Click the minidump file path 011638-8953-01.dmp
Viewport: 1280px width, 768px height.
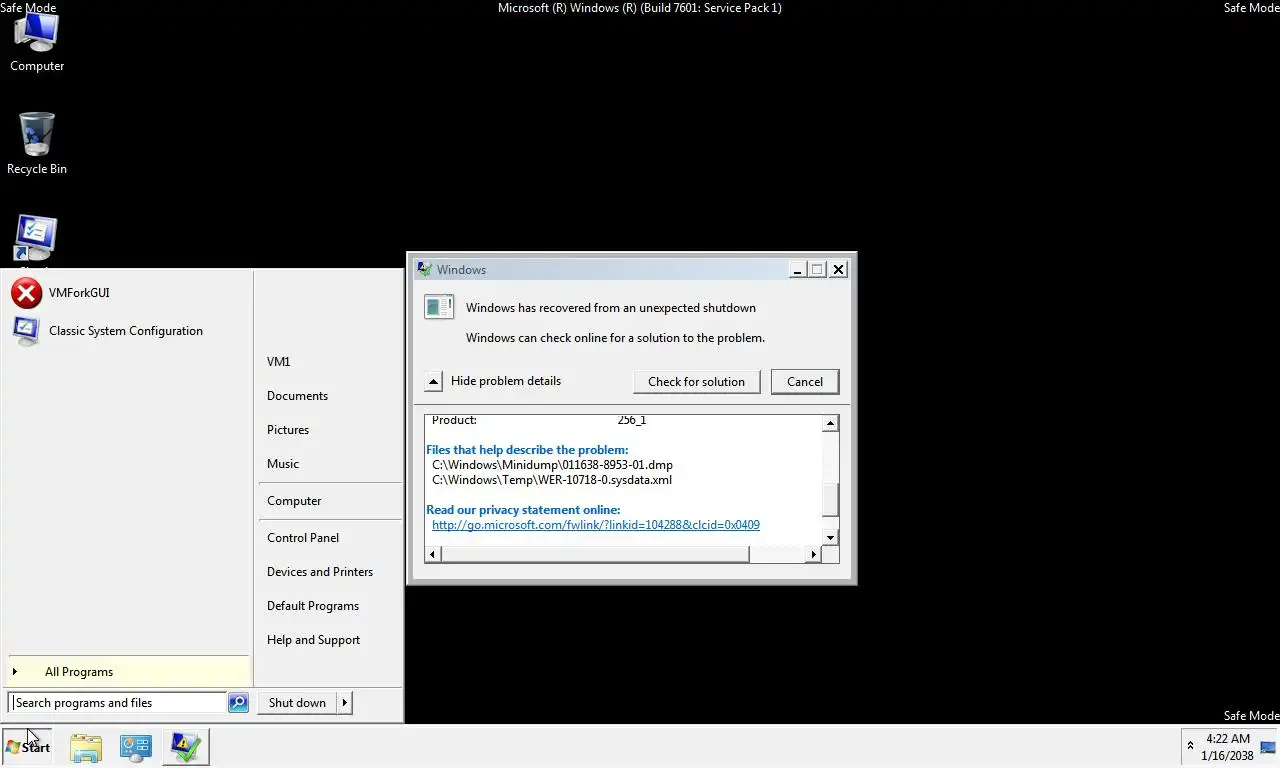tap(553, 465)
